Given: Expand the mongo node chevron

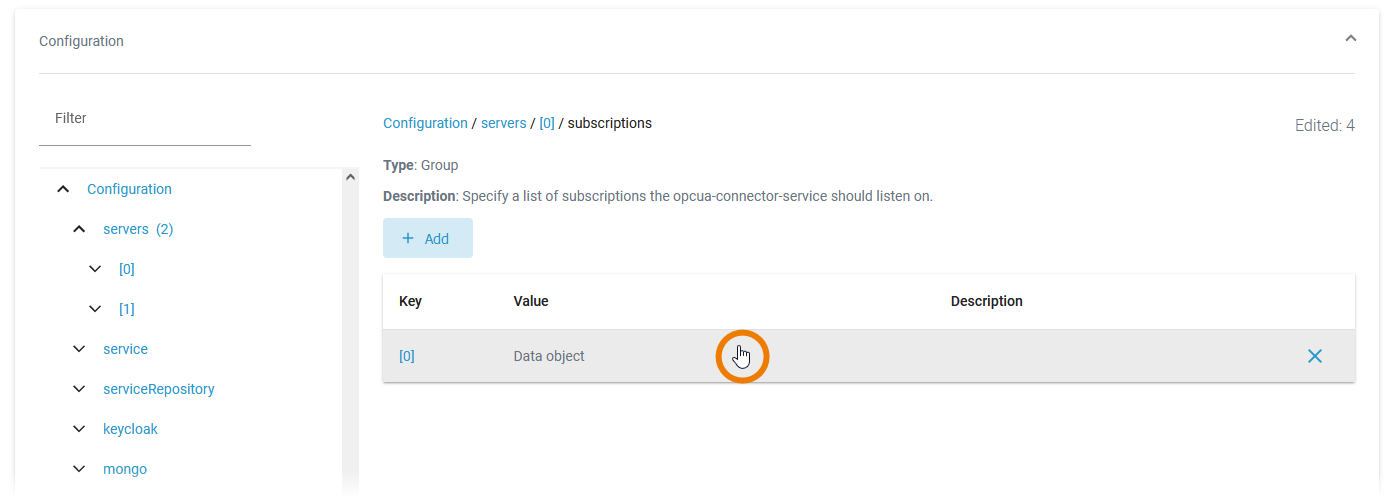Looking at the screenshot, I should pyautogui.click(x=79, y=469).
